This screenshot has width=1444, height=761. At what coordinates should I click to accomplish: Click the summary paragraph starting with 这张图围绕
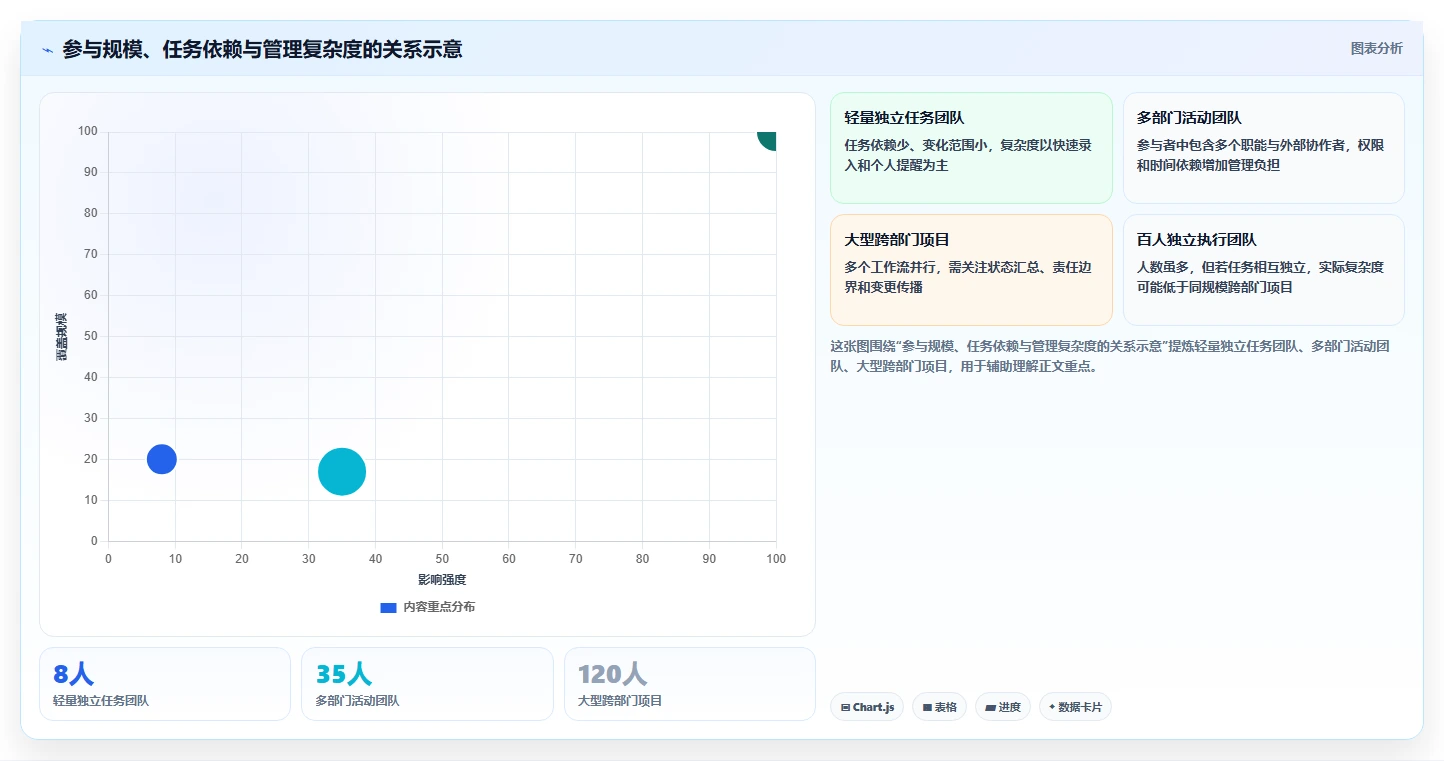(1110, 356)
